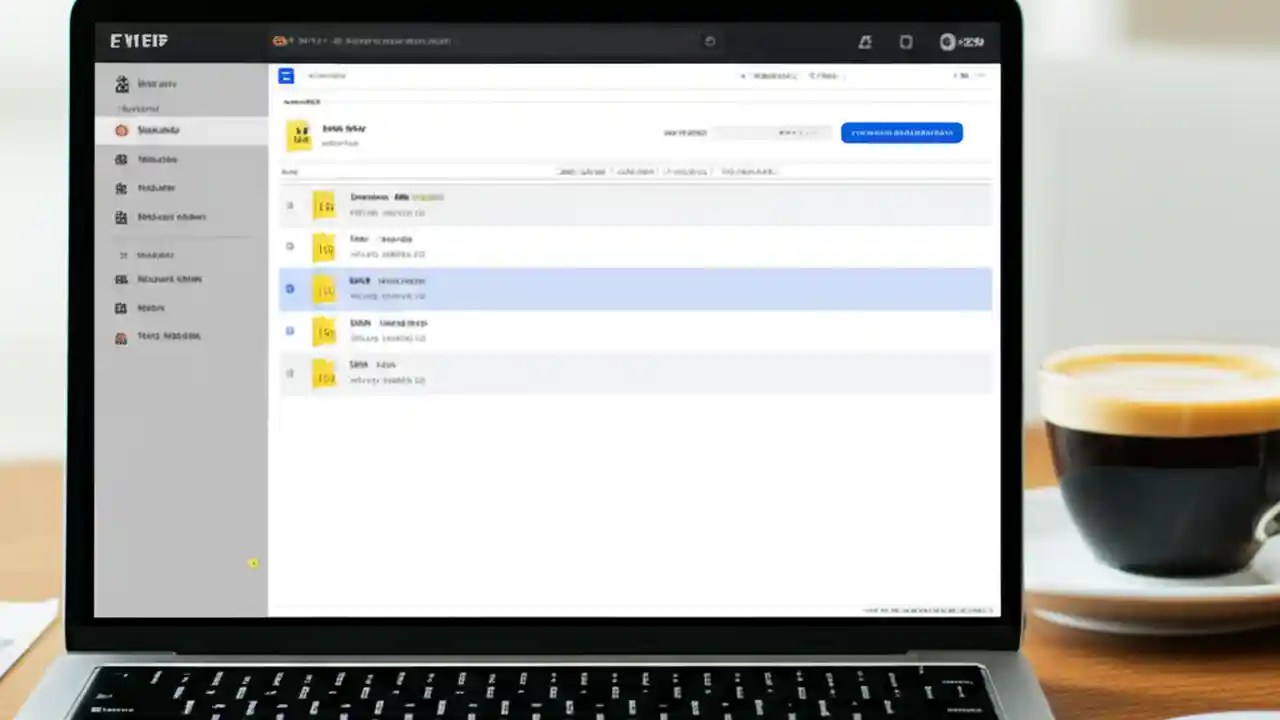Screen dimensions: 1280x720
Task: Click the user avatar in top bar
Action: point(948,41)
